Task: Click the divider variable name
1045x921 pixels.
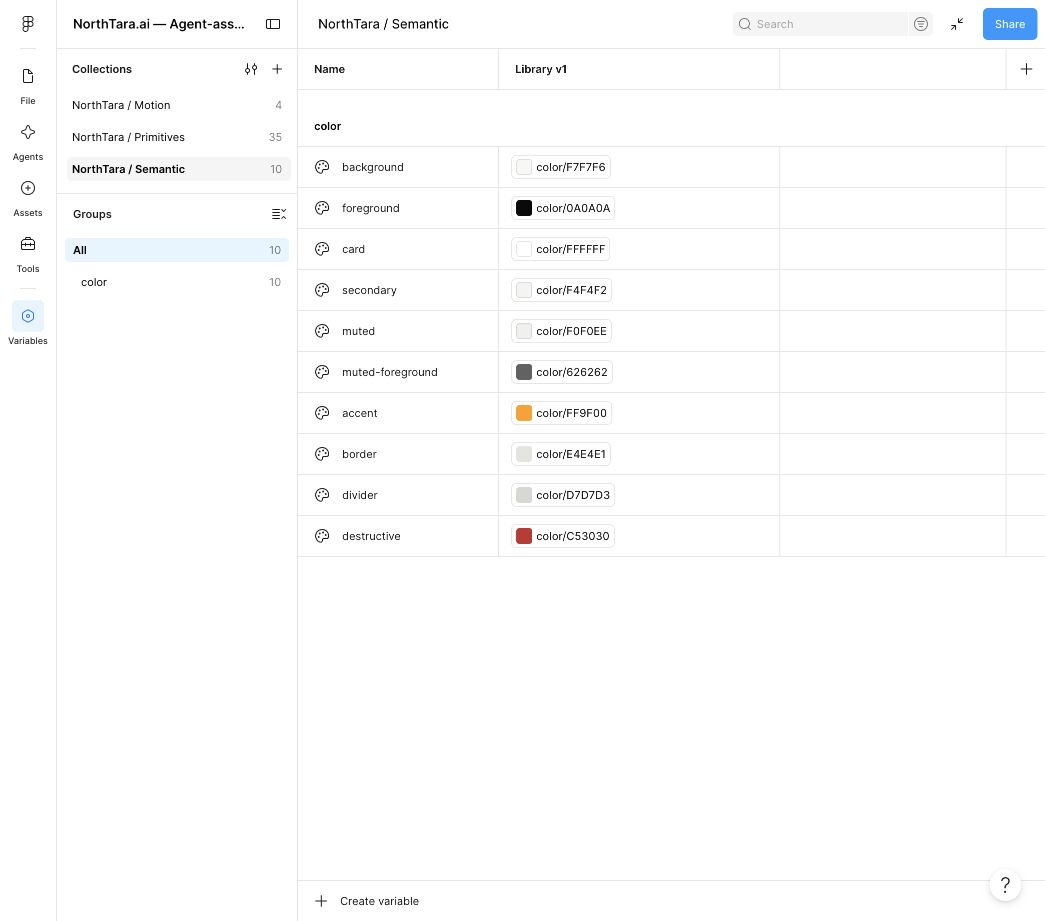Action: pyautogui.click(x=360, y=495)
